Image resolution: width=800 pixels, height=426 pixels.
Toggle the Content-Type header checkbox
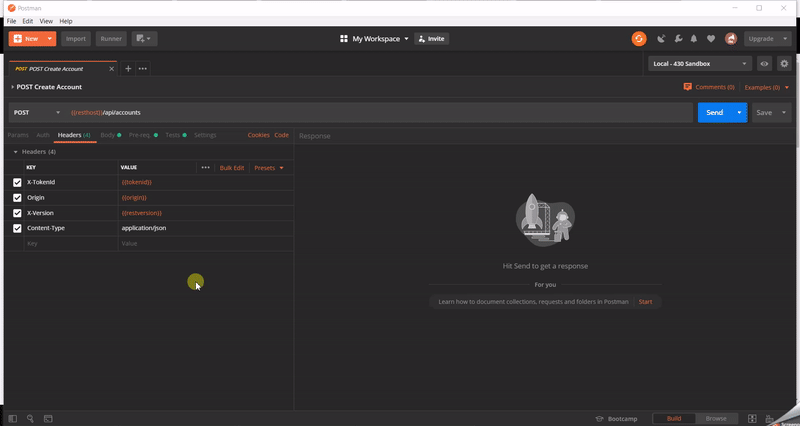tap(17, 228)
